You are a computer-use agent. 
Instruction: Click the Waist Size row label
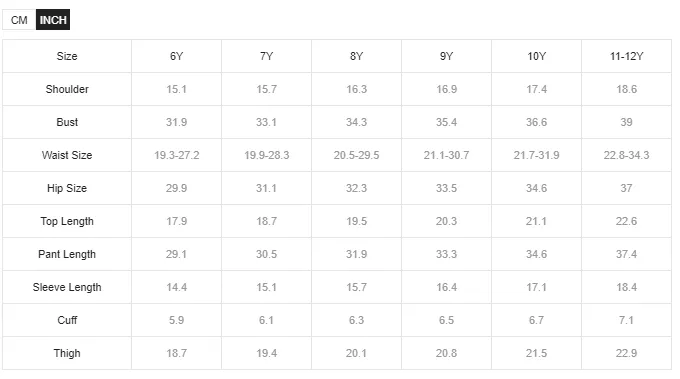(x=67, y=155)
